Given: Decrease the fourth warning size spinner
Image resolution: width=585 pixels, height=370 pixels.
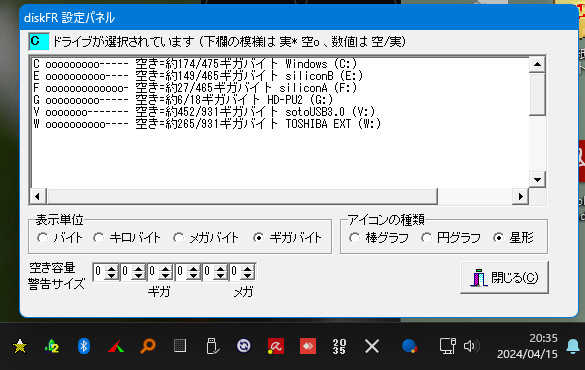Looking at the screenshot, I should [193, 276].
